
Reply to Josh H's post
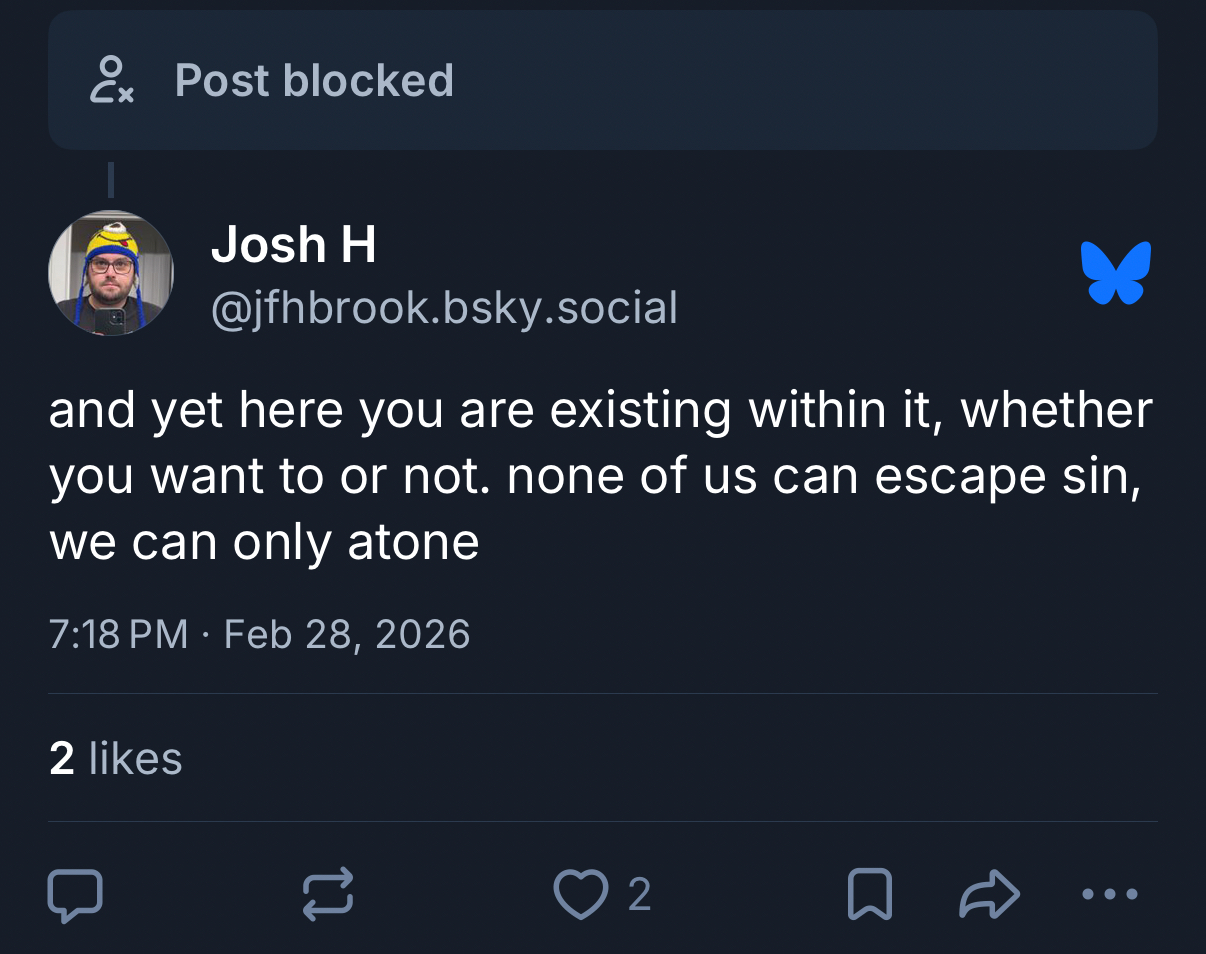(75, 893)
